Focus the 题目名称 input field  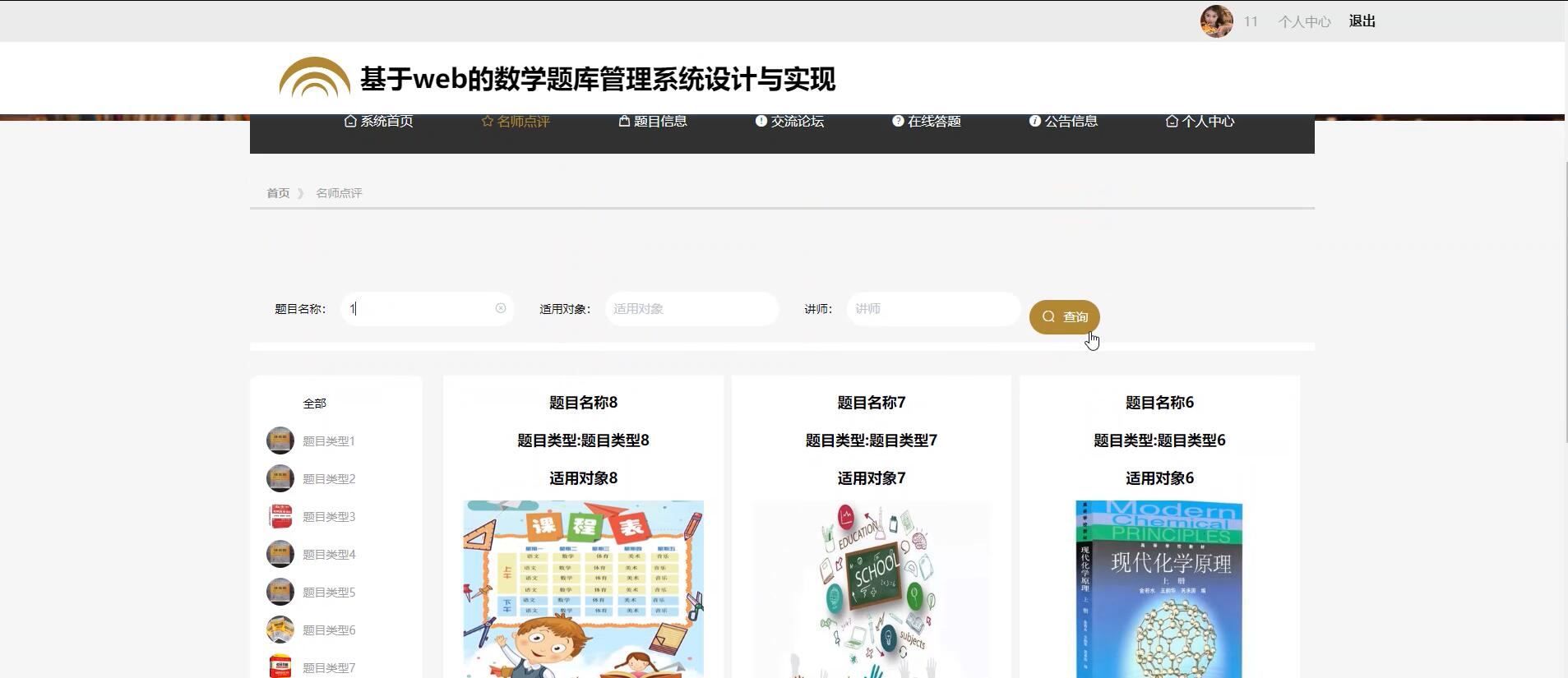(428, 309)
